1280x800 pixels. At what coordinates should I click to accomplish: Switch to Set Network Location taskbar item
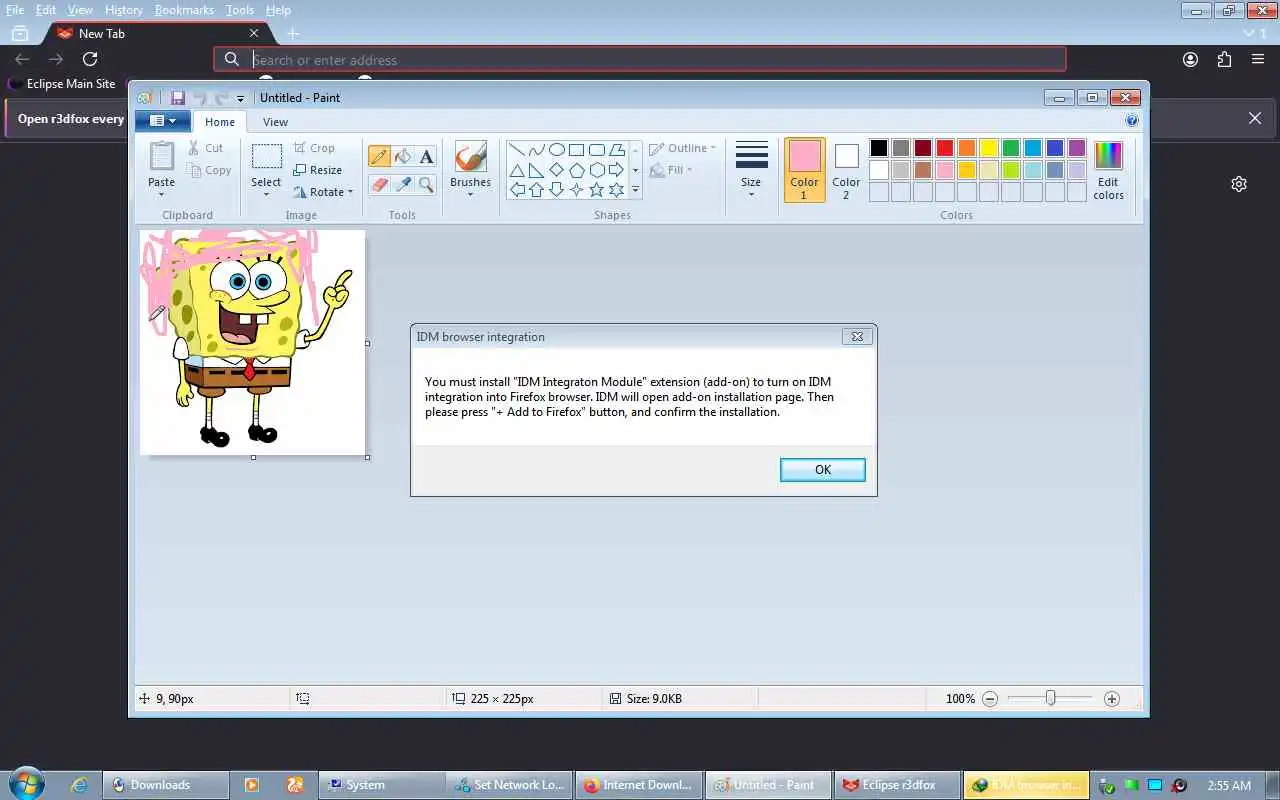510,785
